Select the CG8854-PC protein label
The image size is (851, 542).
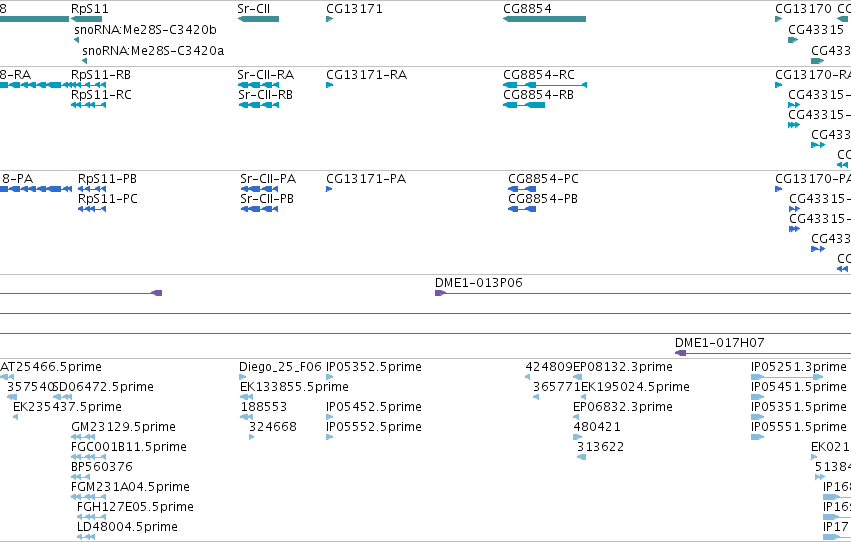pyautogui.click(x=543, y=179)
